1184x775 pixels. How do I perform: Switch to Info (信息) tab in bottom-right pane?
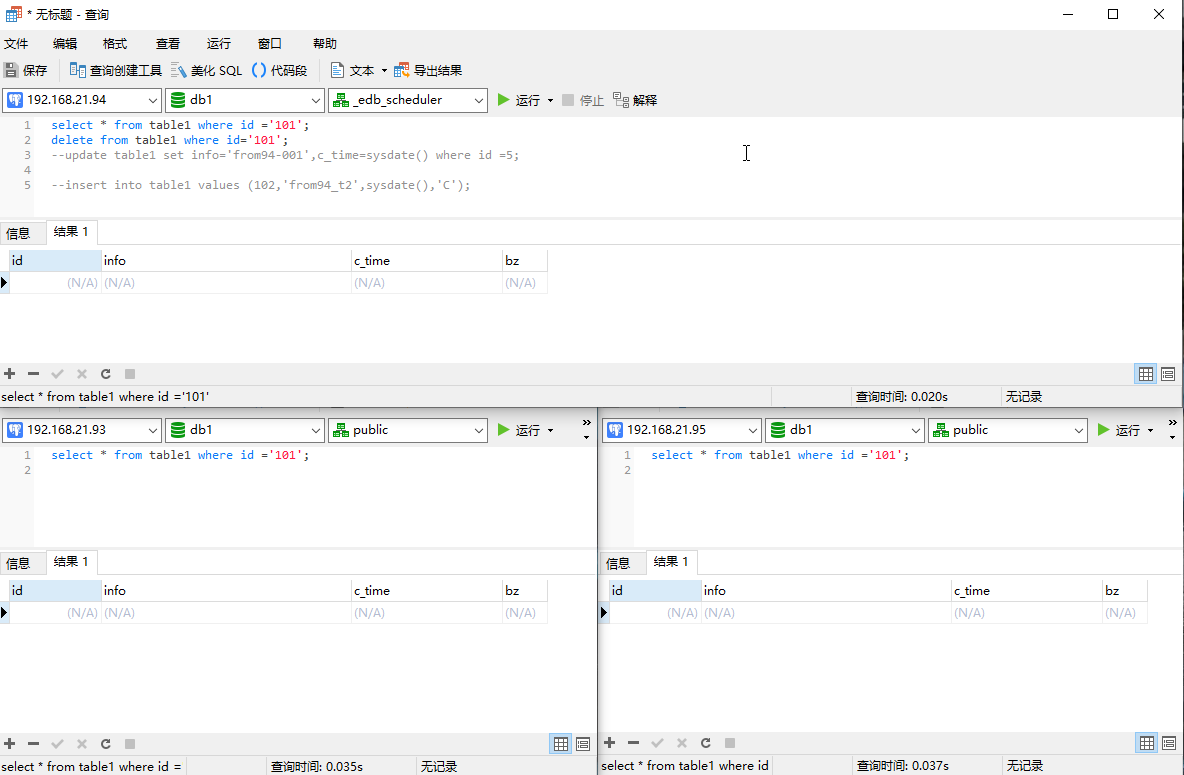pos(618,563)
